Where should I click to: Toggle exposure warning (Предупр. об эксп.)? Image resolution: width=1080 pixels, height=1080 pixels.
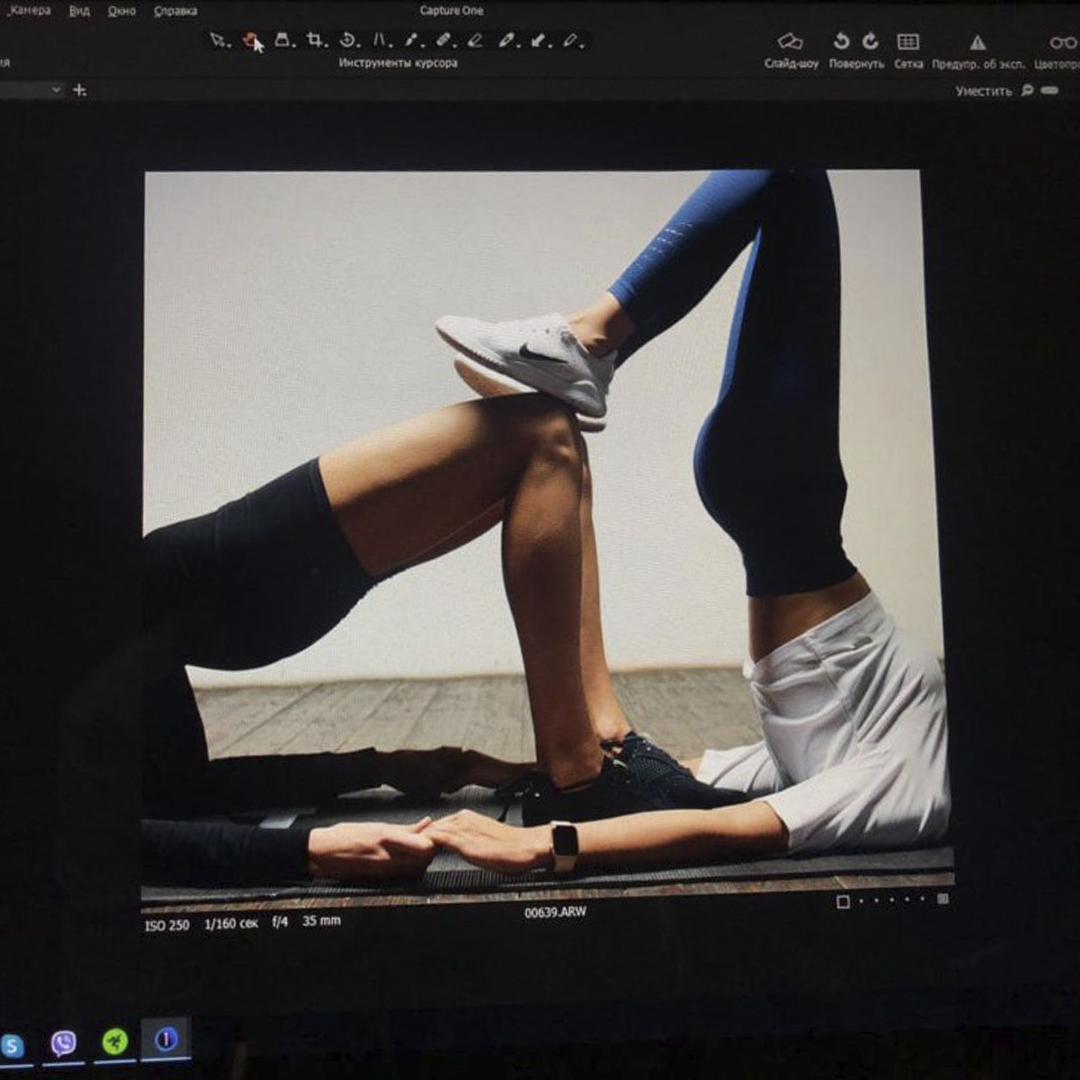(977, 42)
